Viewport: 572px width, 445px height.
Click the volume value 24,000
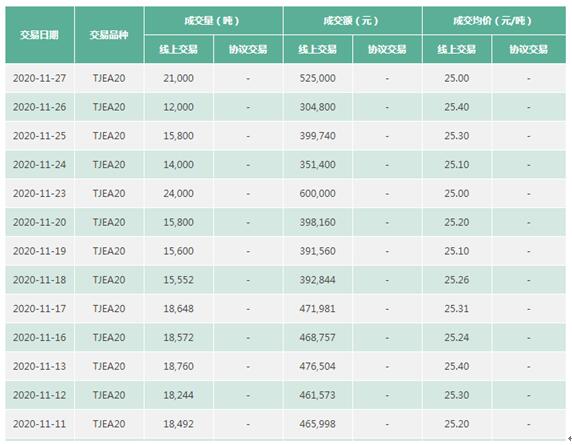pos(179,193)
